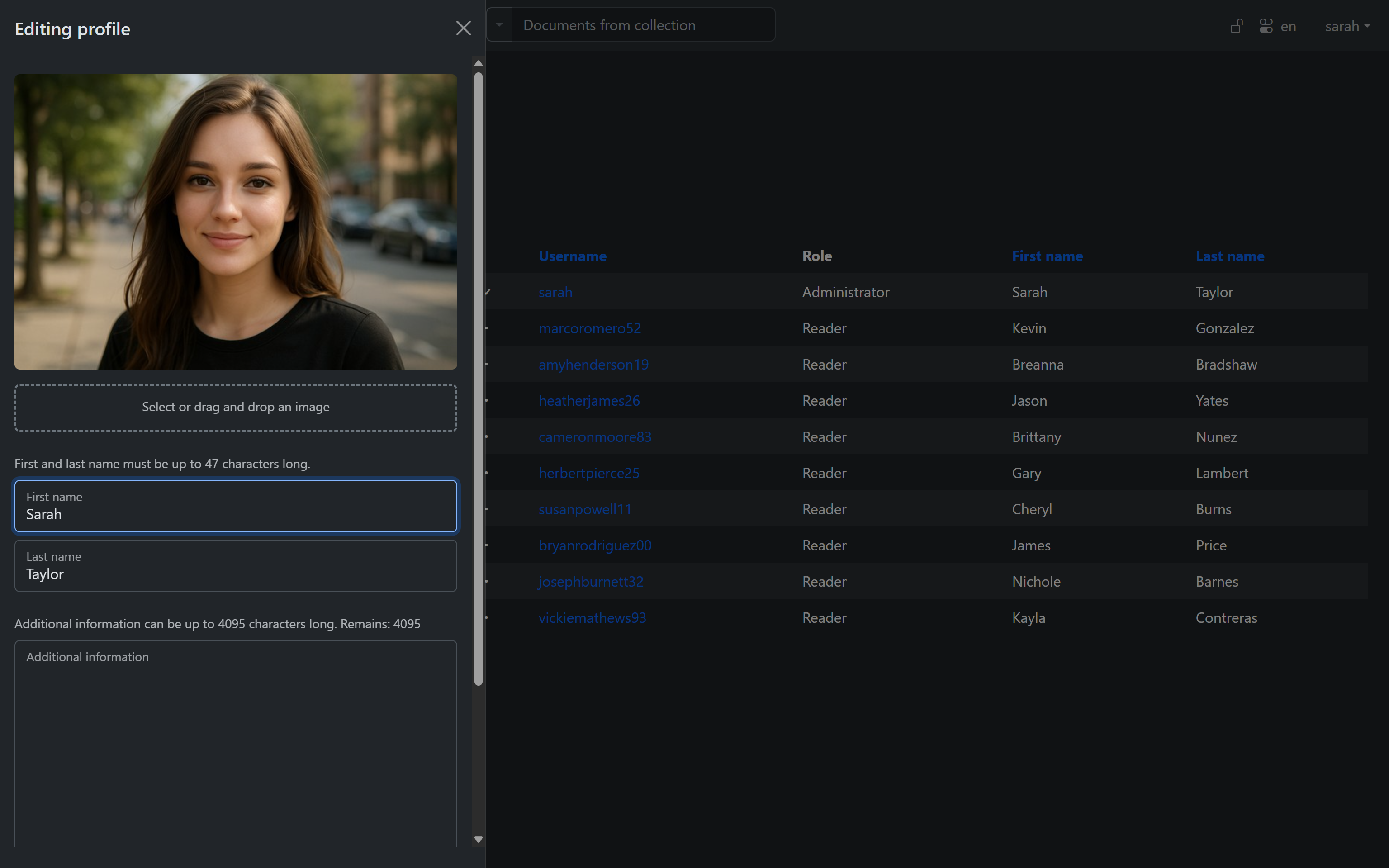Click into the Additional information textarea
This screenshot has height=868, width=1389.
tap(235, 744)
